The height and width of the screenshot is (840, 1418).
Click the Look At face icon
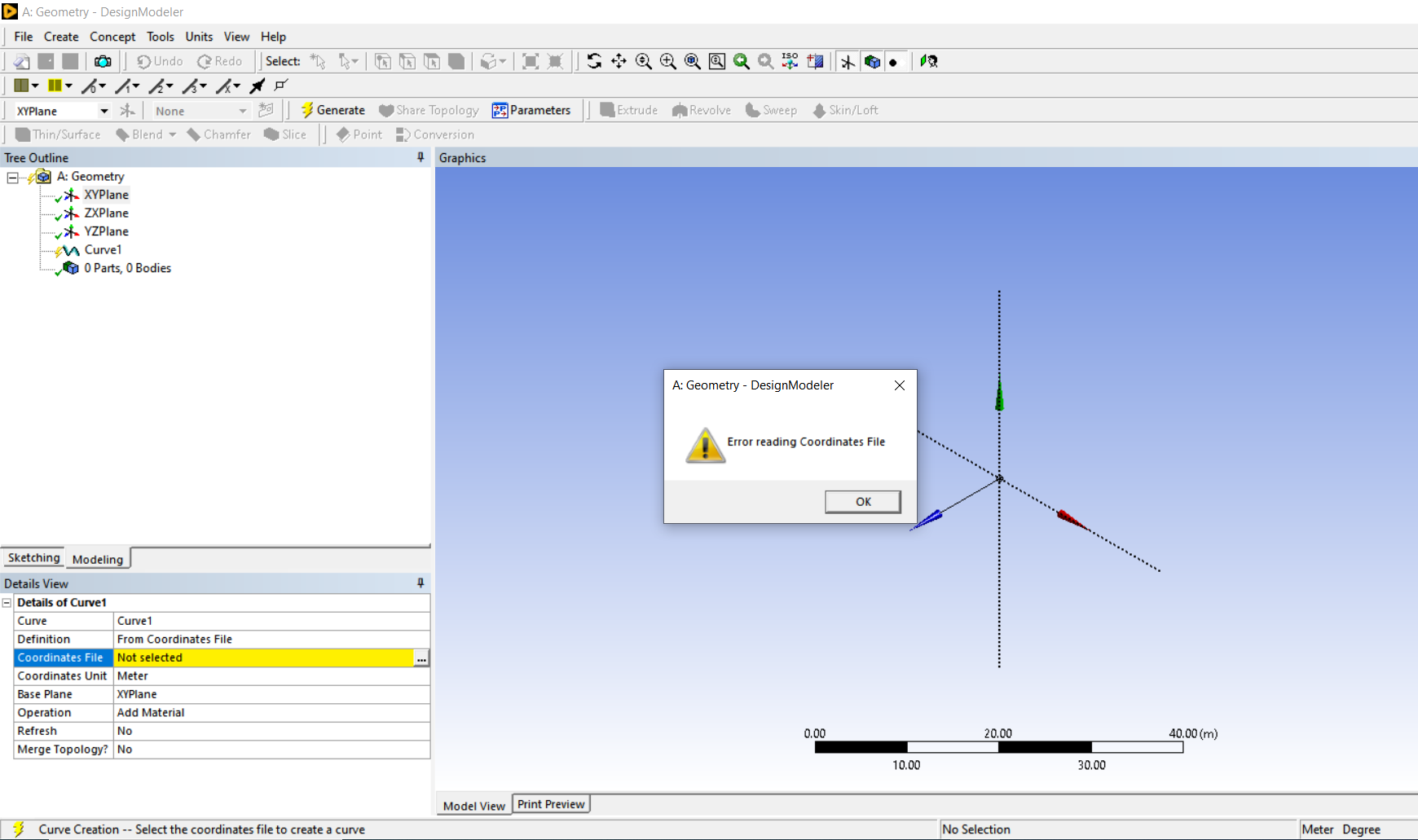[x=815, y=61]
